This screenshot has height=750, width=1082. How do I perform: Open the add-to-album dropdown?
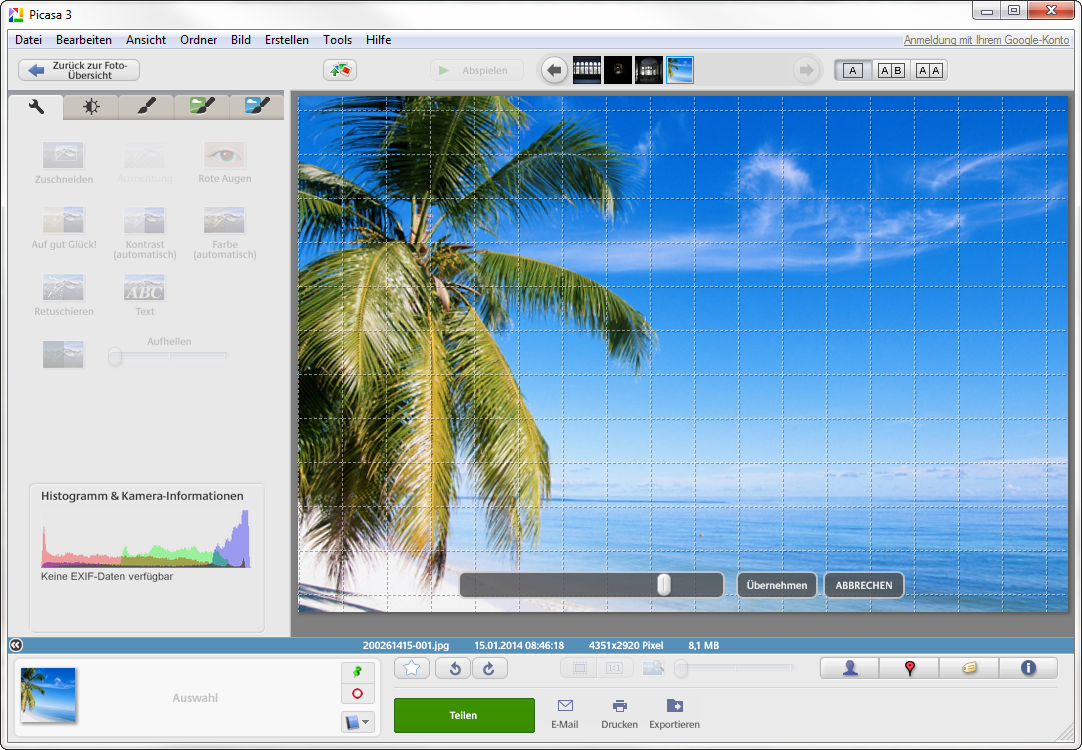click(357, 721)
